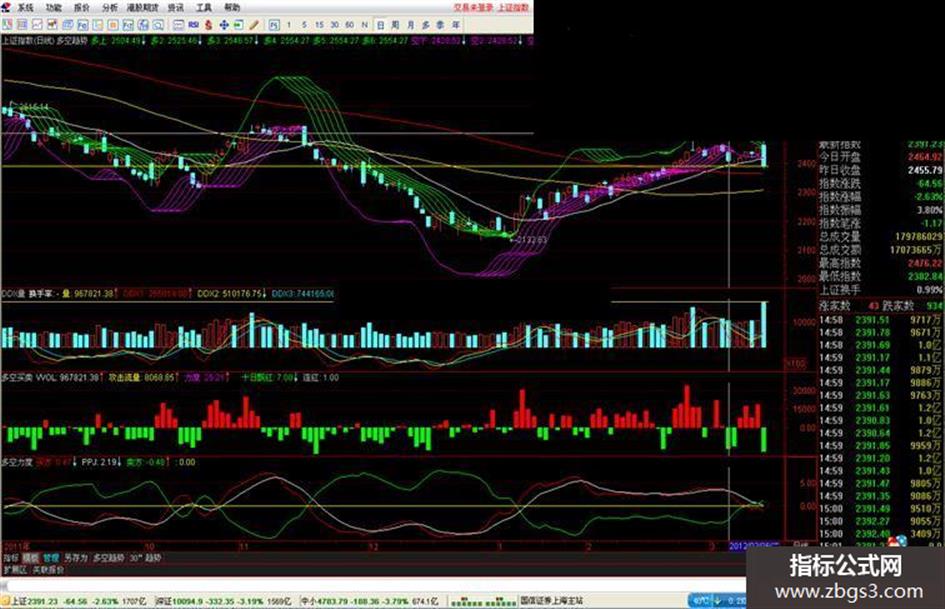Viewport: 945px width, 609px height.
Task: Open the 管理 tab at bottom
Action: (x=51, y=558)
